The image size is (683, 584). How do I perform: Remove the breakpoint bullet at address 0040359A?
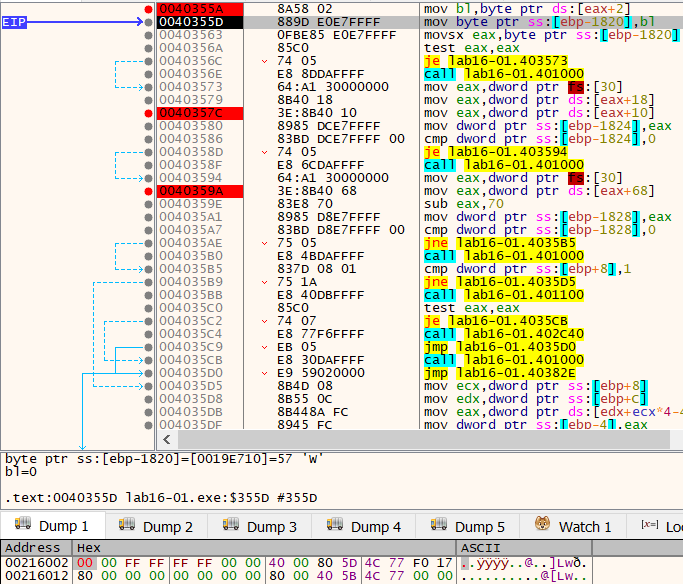(x=149, y=190)
